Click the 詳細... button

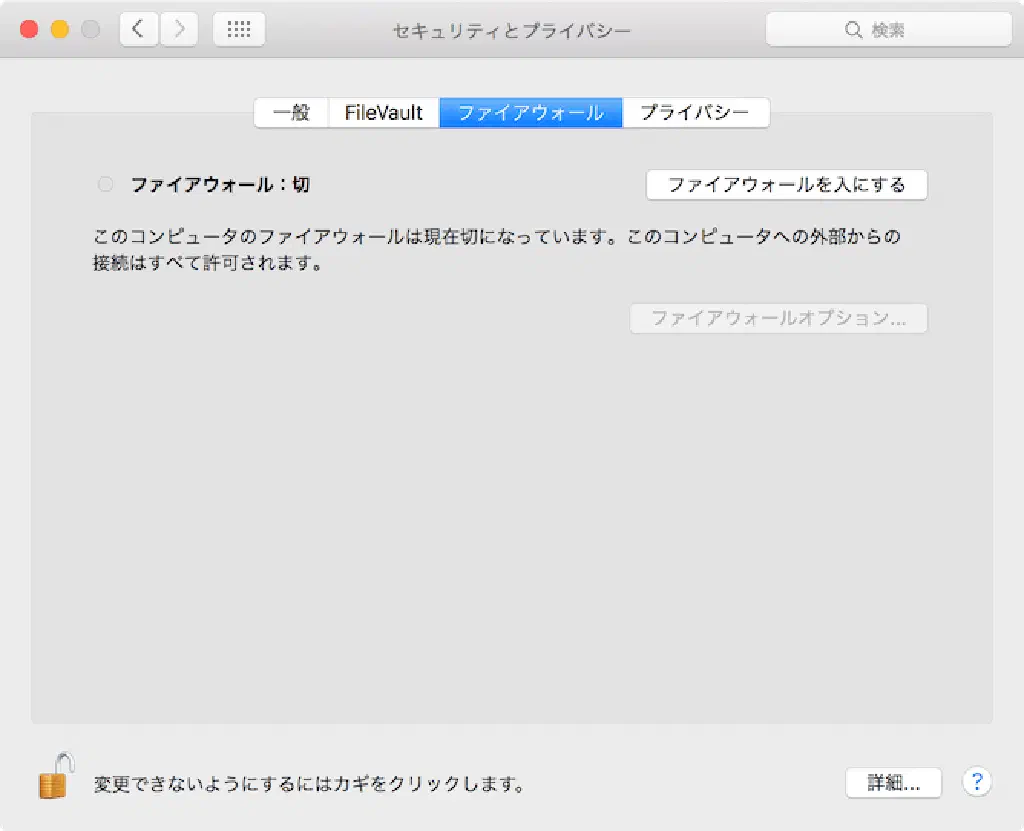893,783
